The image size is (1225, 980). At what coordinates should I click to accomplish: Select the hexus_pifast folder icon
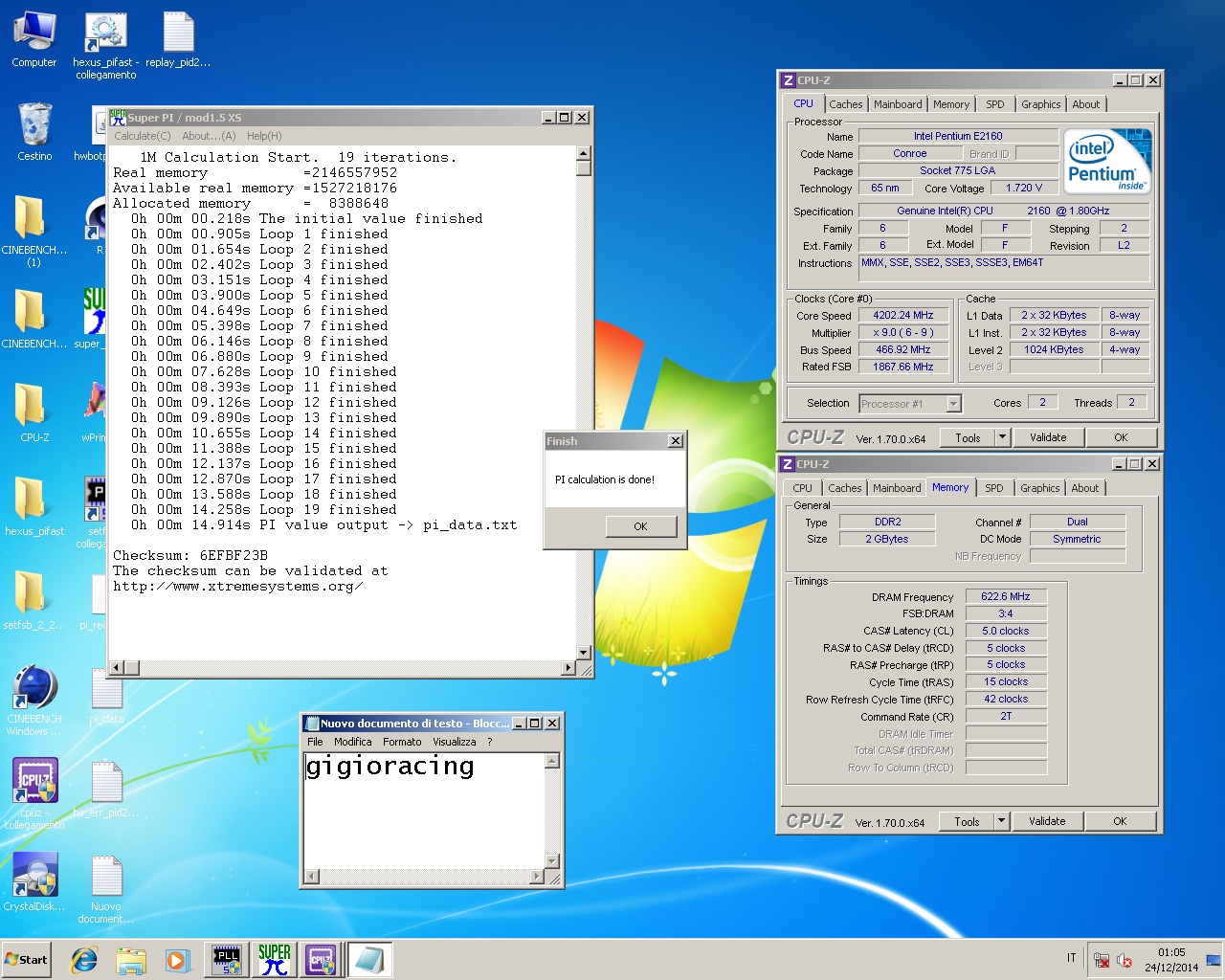click(34, 505)
